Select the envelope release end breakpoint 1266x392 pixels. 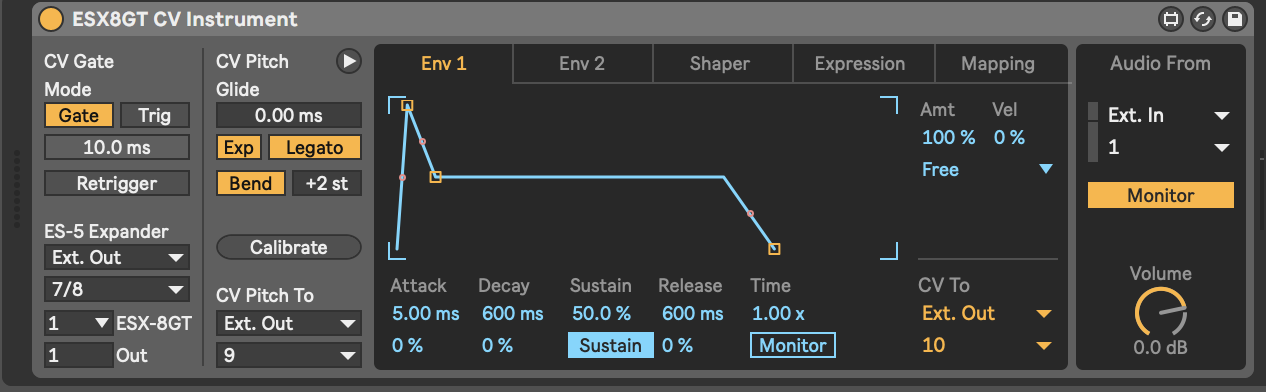coord(774,248)
